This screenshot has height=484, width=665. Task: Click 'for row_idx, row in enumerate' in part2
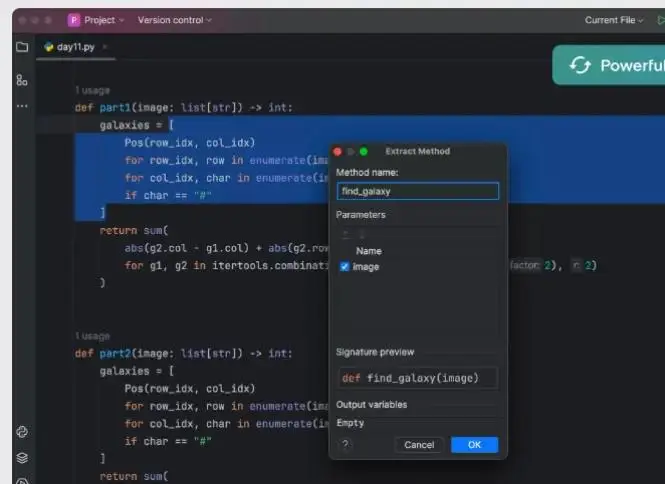[x=226, y=406]
